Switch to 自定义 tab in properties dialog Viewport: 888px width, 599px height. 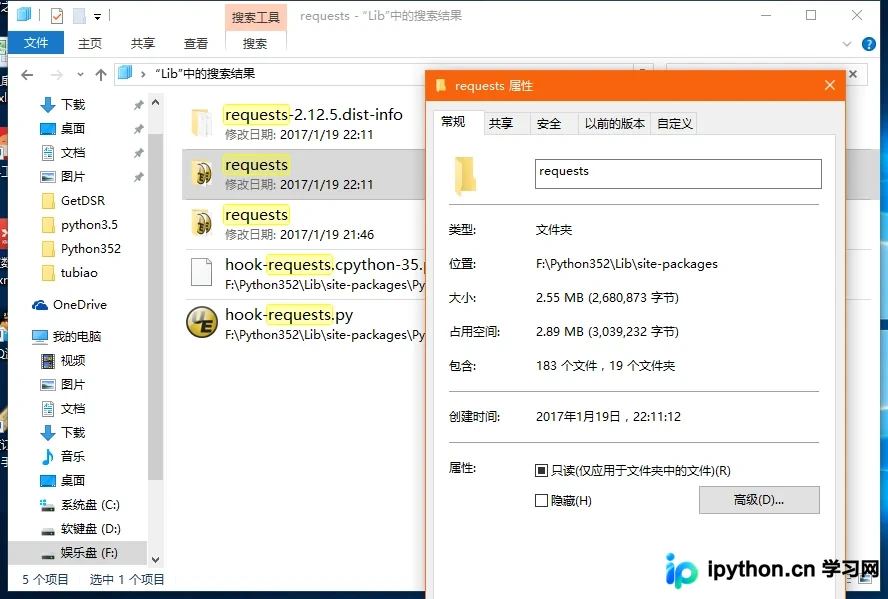(674, 123)
